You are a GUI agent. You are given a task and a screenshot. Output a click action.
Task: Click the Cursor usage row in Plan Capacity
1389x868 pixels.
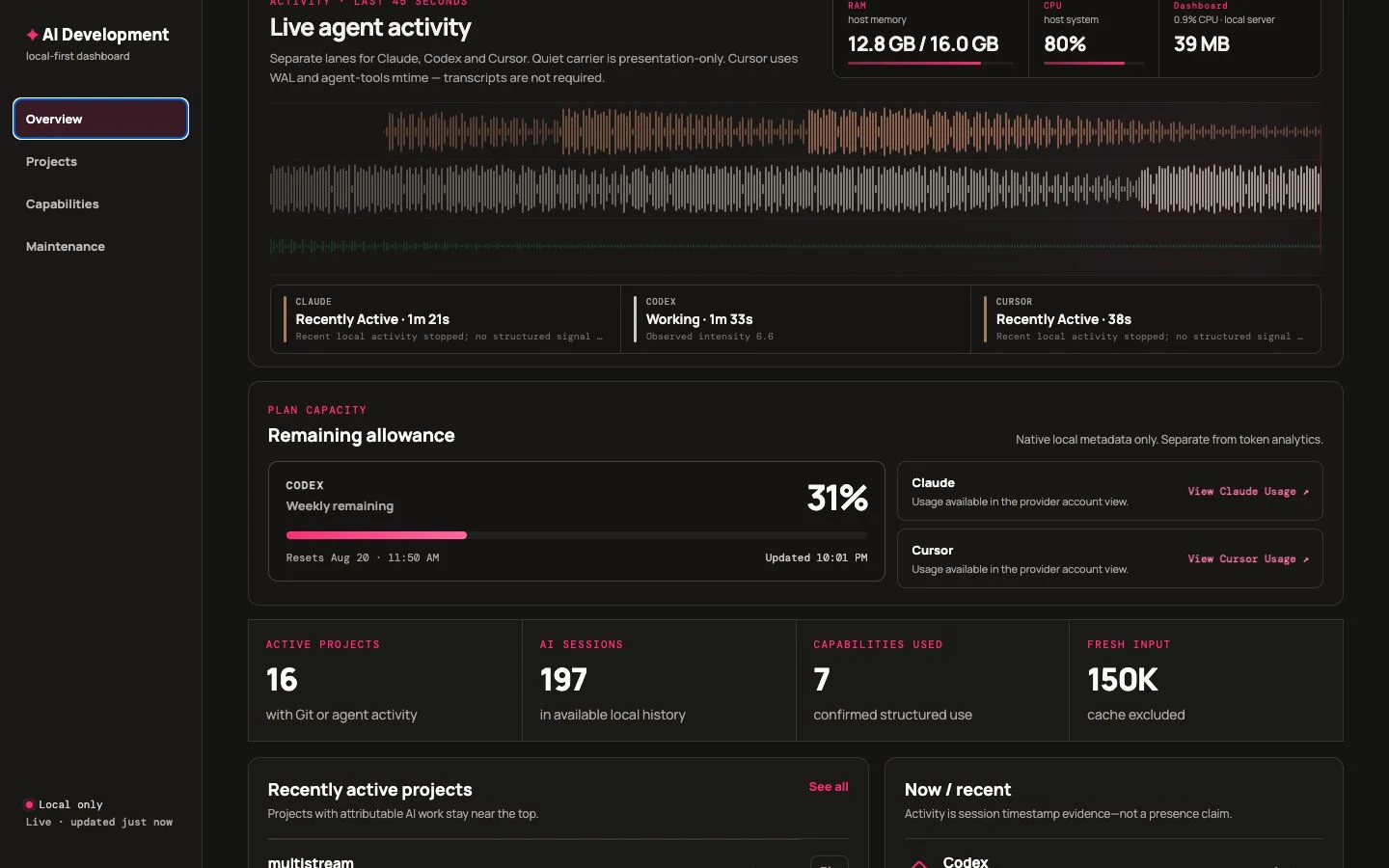[1109, 559]
